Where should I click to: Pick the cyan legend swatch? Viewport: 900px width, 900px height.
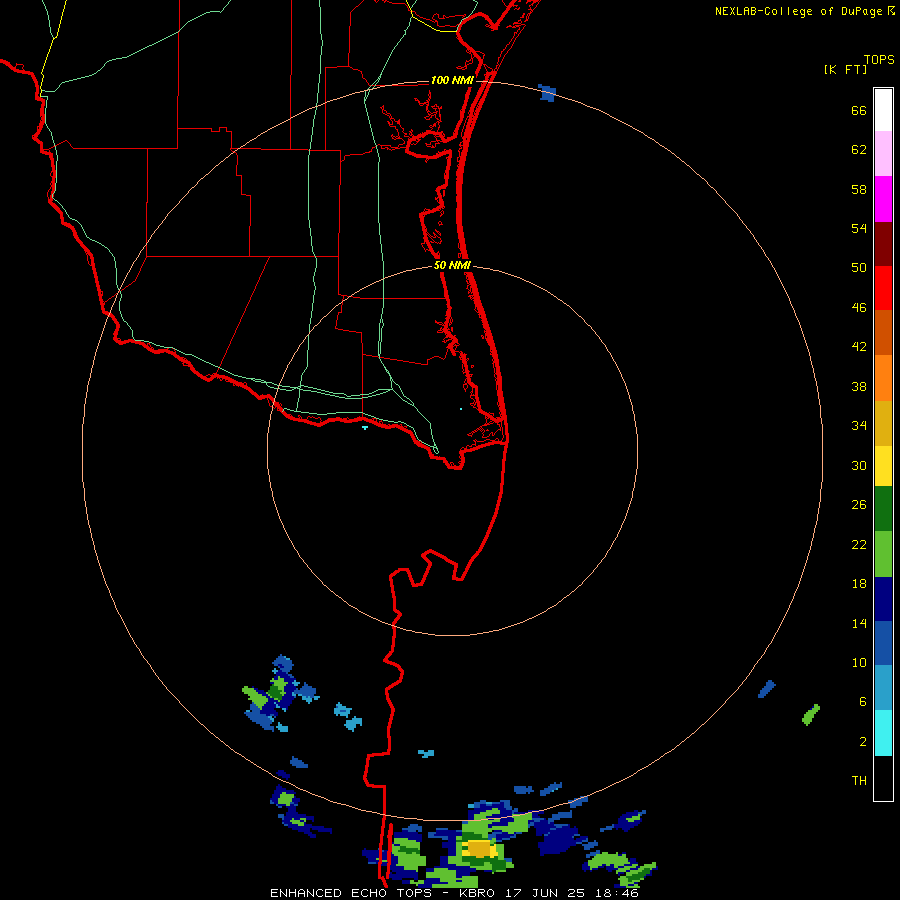click(x=883, y=733)
